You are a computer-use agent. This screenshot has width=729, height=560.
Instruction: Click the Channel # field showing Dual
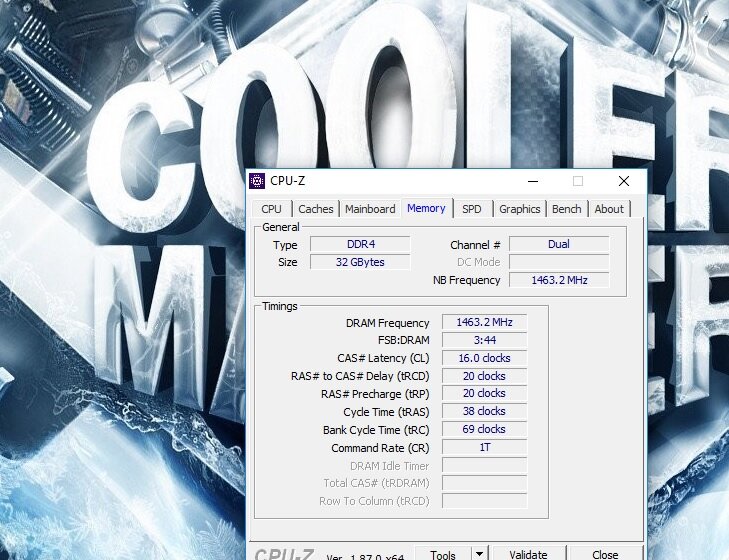click(559, 244)
